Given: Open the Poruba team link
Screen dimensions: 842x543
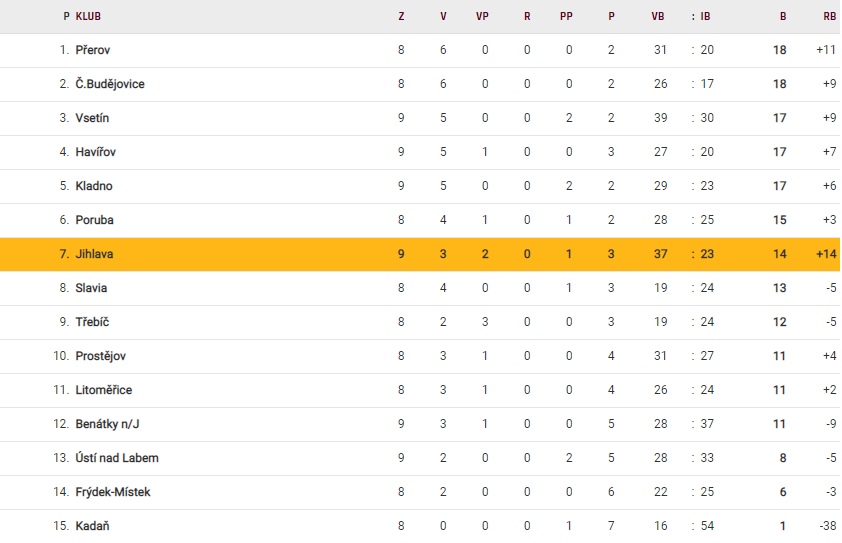Looking at the screenshot, I should tap(94, 220).
